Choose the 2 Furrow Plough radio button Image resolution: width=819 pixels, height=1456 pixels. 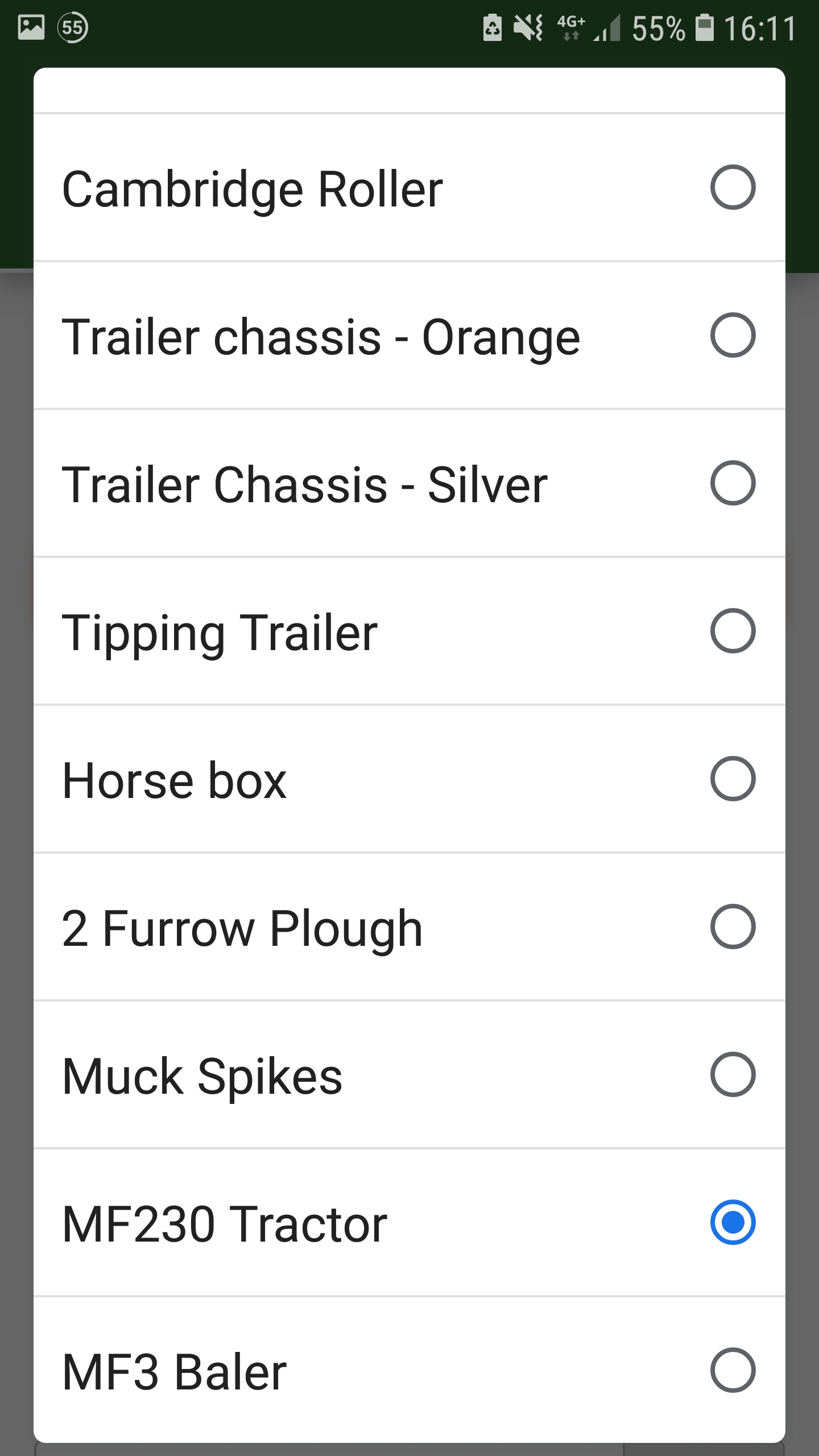tap(733, 926)
